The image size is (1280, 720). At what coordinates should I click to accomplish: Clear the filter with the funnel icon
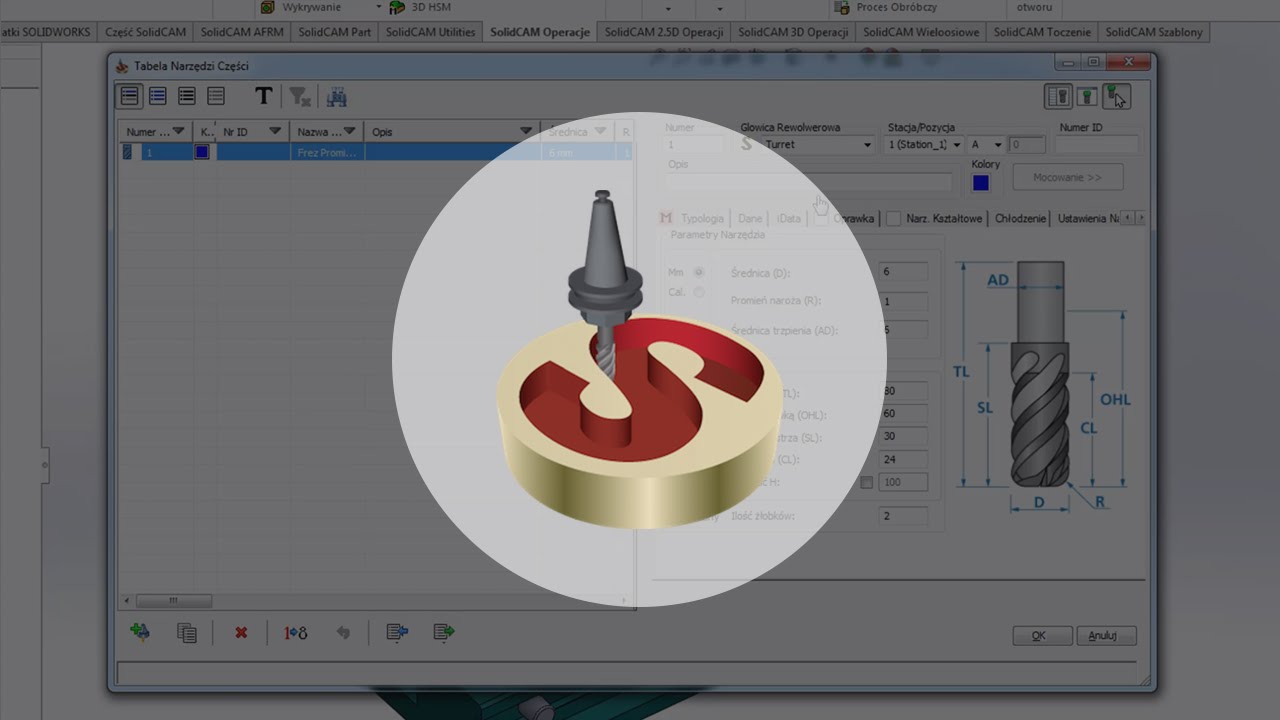[x=299, y=96]
